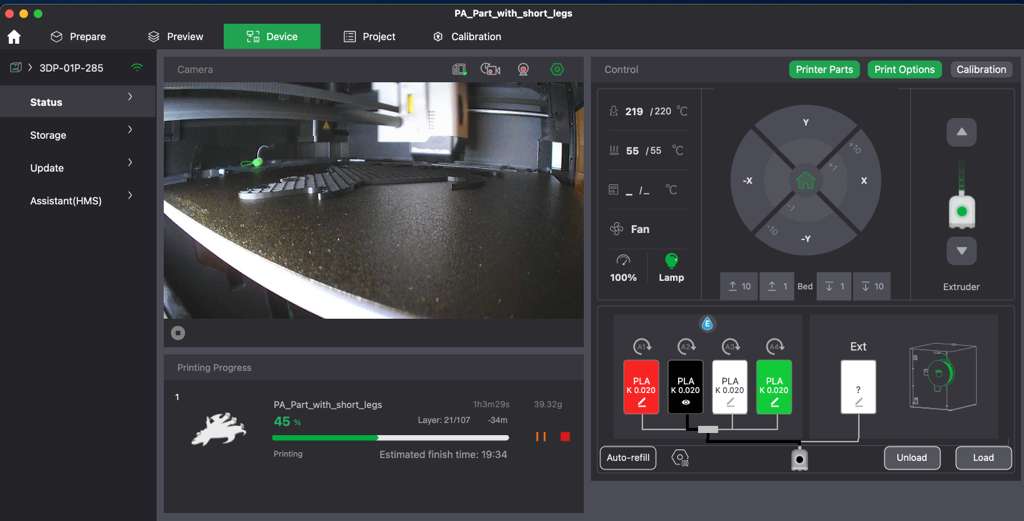The image size is (1024, 521).
Task: Click the Unload filament button
Action: [x=911, y=458]
